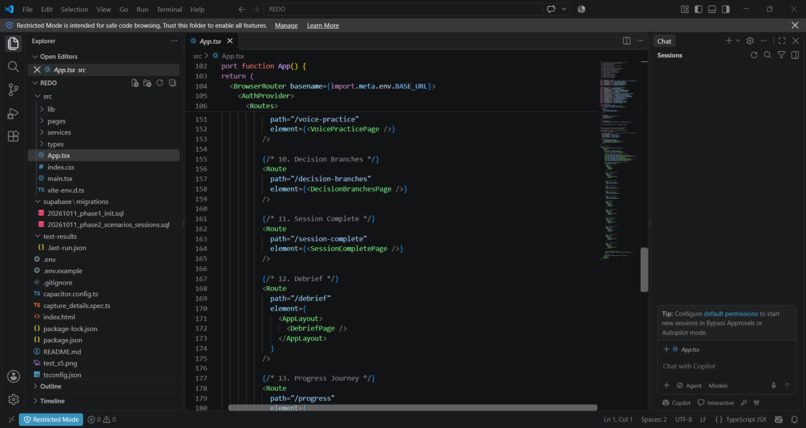Send the chat message arrow
Image resolution: width=806 pixels, height=428 pixels.
tap(787, 385)
